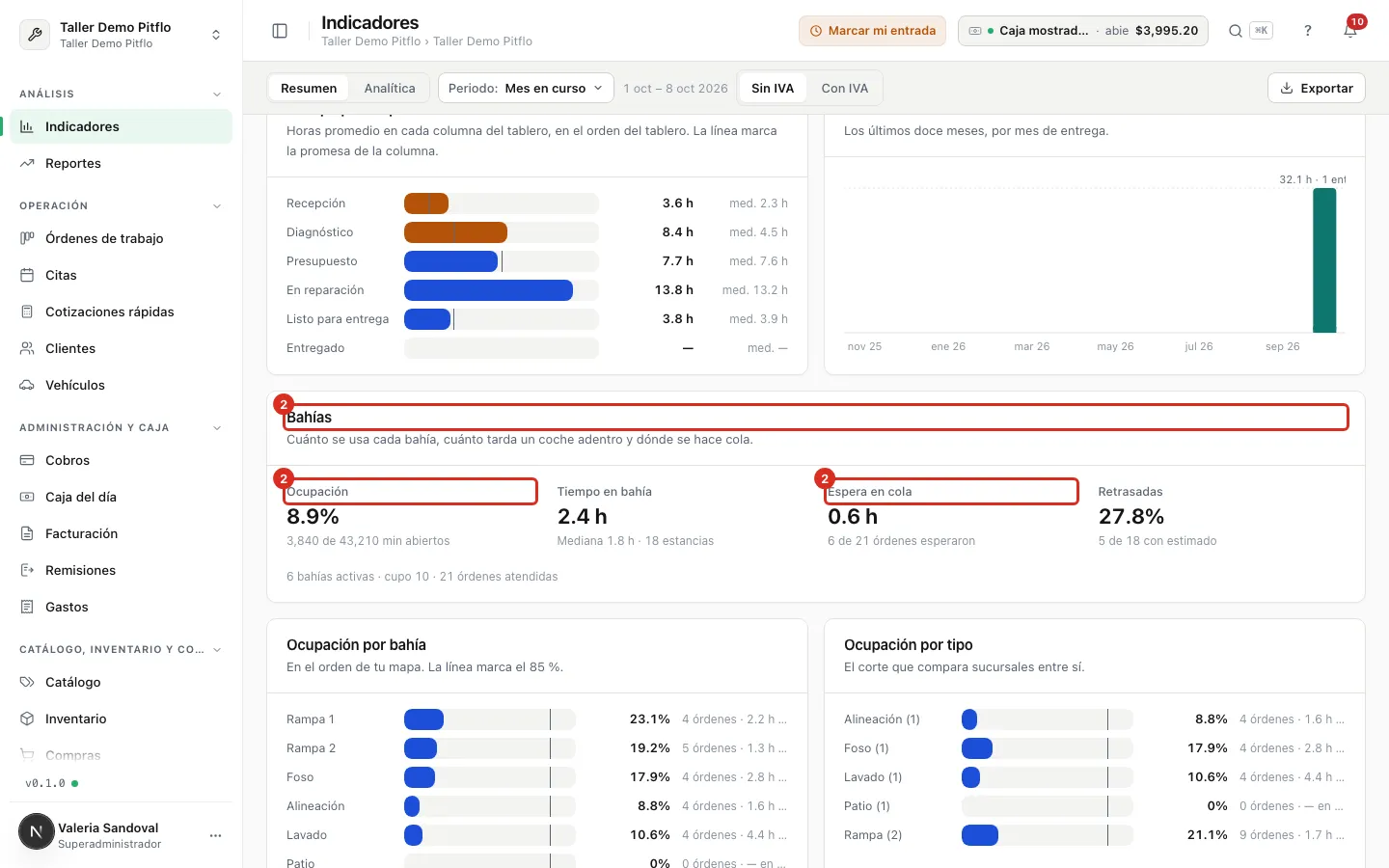Viewport: 1389px width, 868px height.
Task: Click the Marcar mi entrada button
Action: tap(872, 31)
